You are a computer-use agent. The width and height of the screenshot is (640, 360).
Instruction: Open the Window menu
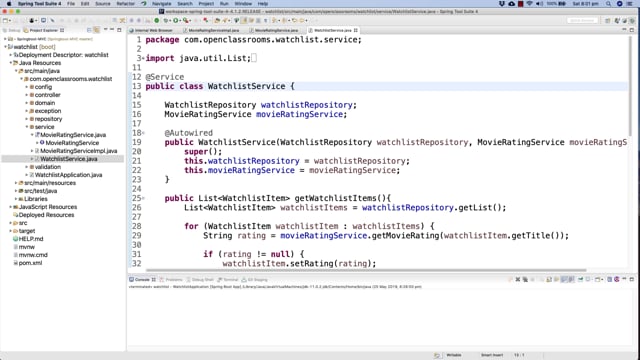(243, 4)
